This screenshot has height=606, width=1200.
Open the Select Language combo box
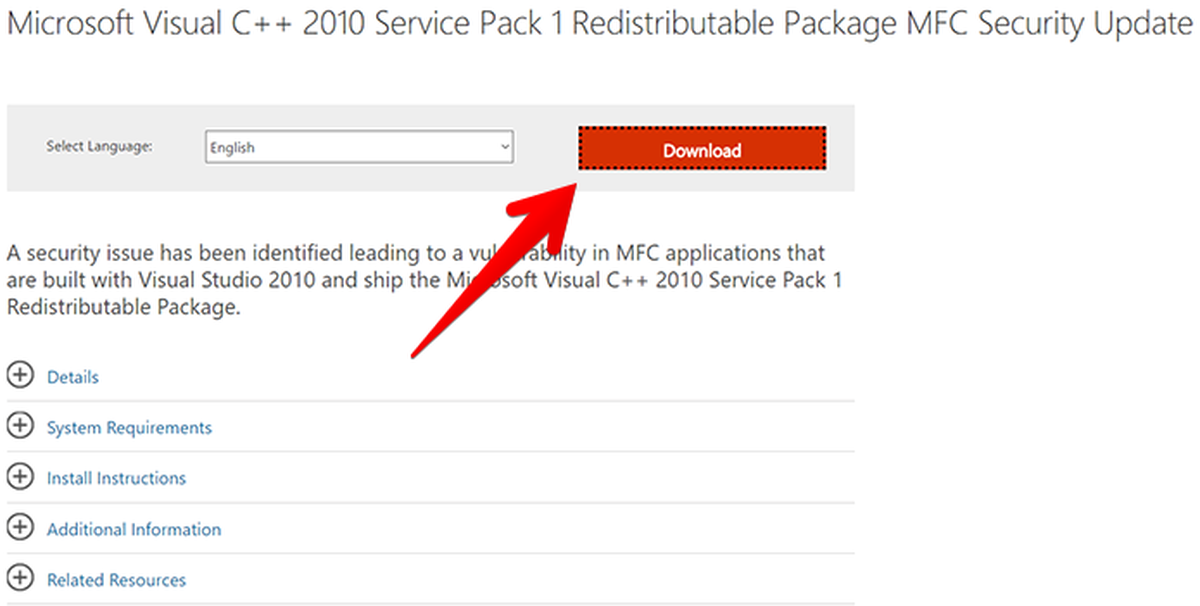(x=359, y=147)
